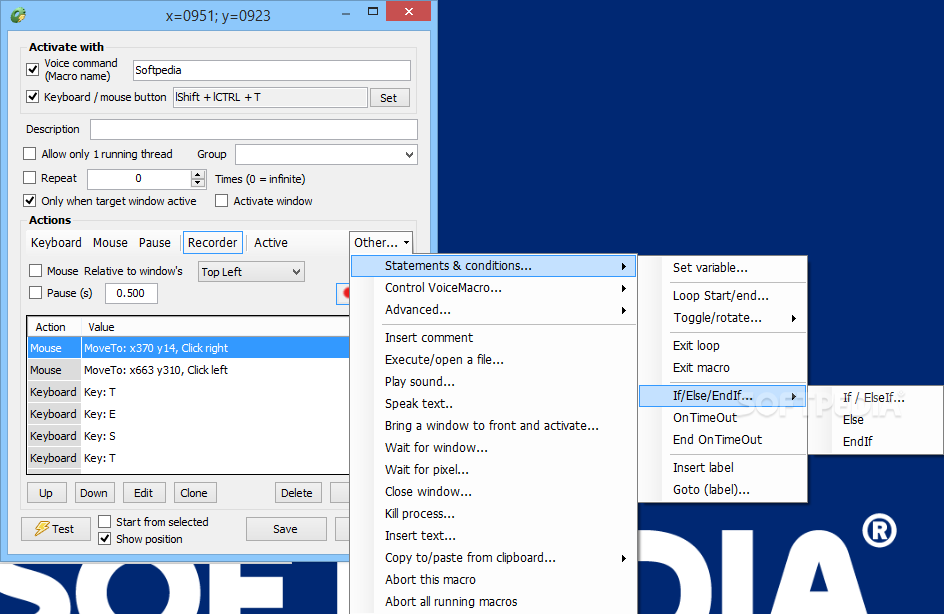Screen dimensions: 944x614
Task: Decrease the Repeat times with down arrow
Action: (x=197, y=183)
